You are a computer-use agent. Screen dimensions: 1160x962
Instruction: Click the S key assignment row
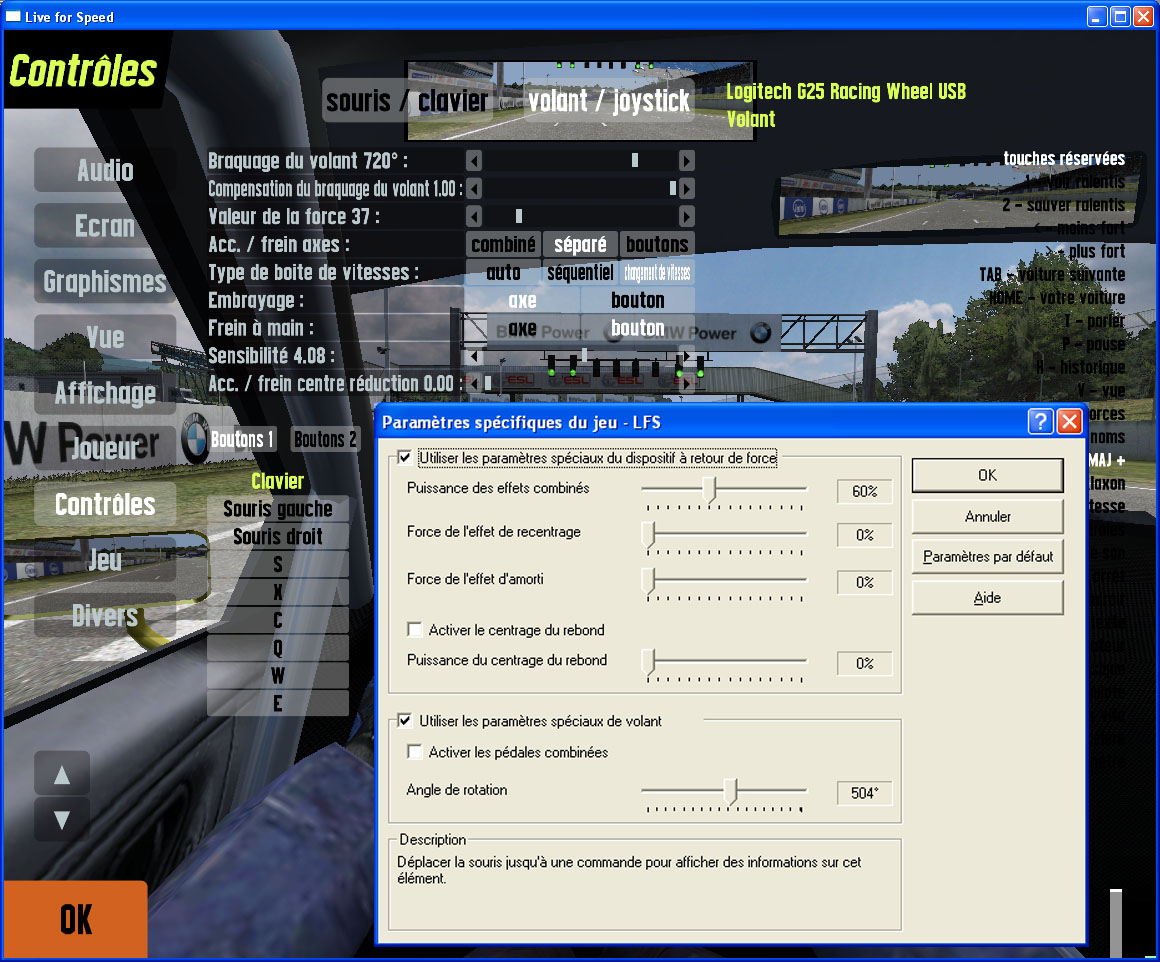pyautogui.click(x=277, y=565)
